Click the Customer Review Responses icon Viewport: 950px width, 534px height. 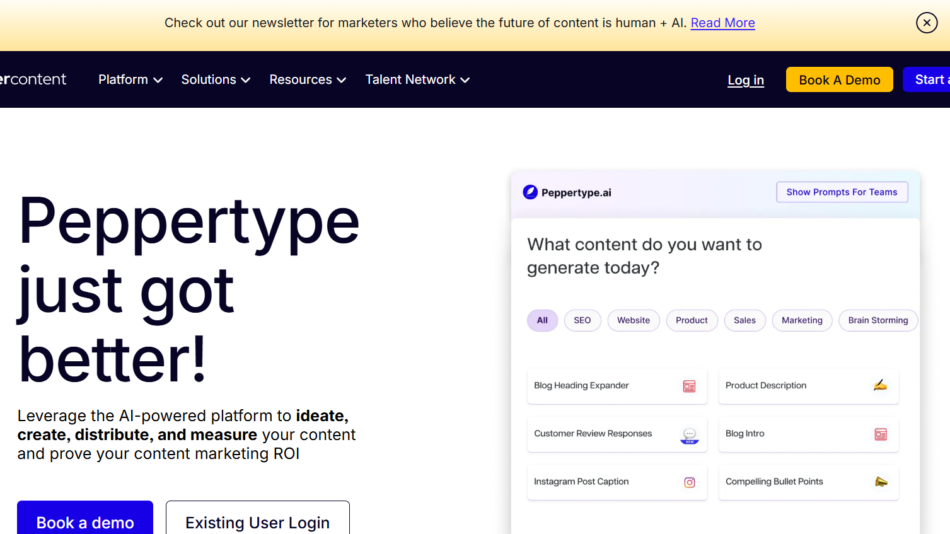point(689,435)
